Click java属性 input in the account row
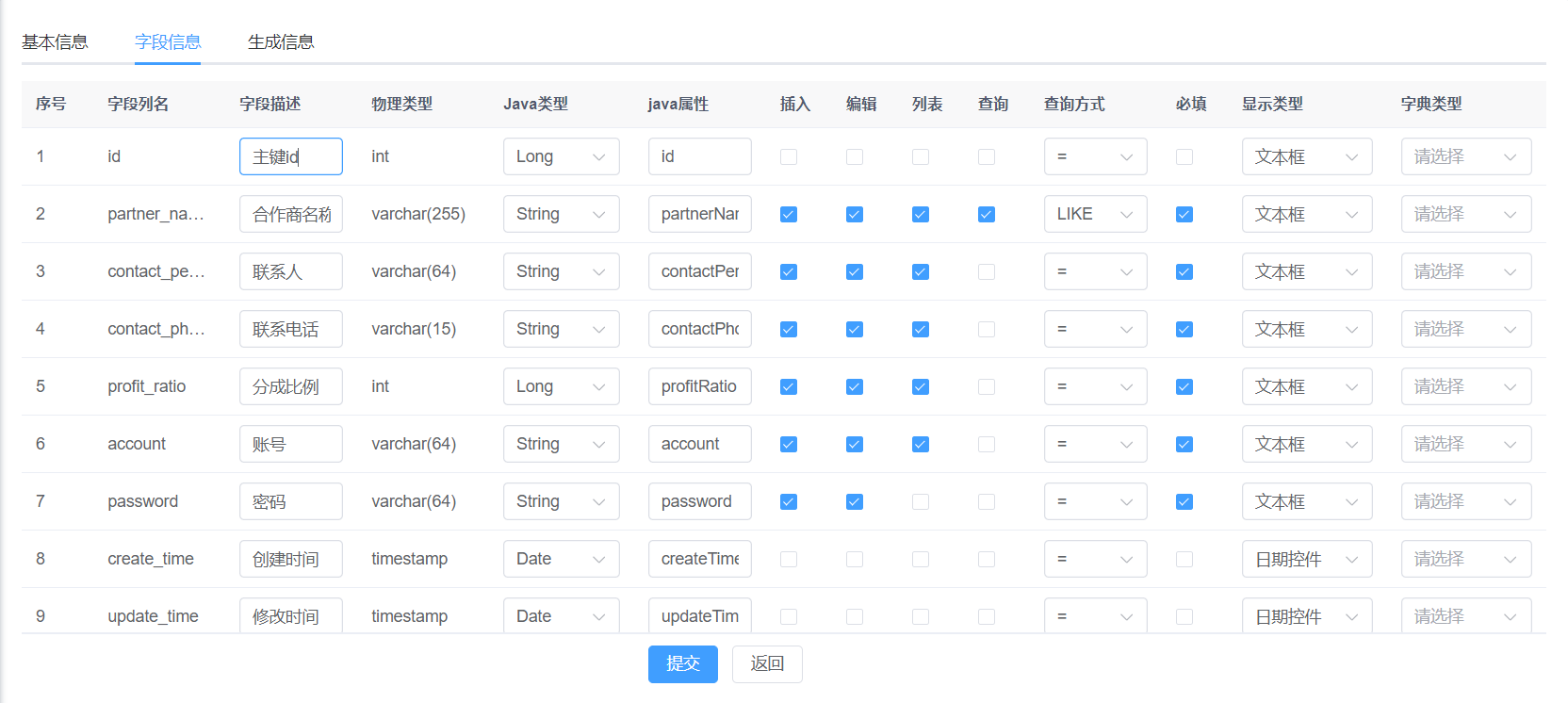This screenshot has width=1568, height=703. coord(700,444)
